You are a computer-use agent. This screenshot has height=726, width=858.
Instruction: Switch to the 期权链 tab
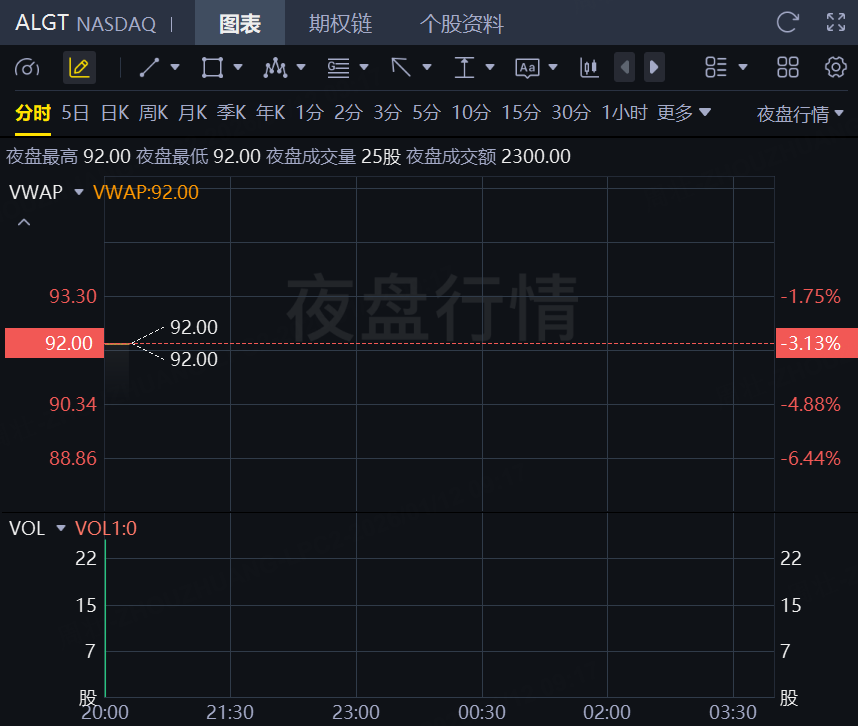341,24
